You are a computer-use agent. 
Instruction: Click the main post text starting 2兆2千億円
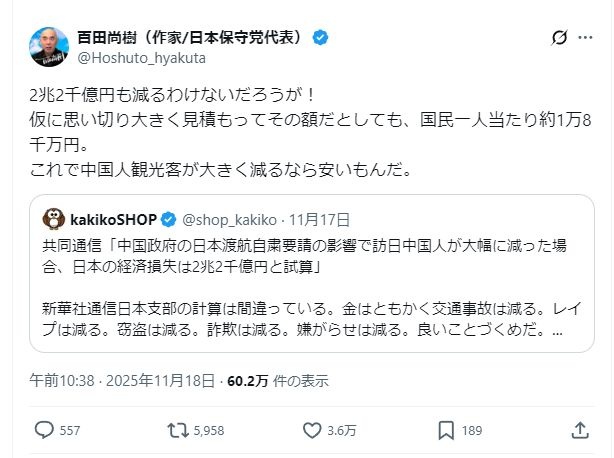(x=300, y=131)
